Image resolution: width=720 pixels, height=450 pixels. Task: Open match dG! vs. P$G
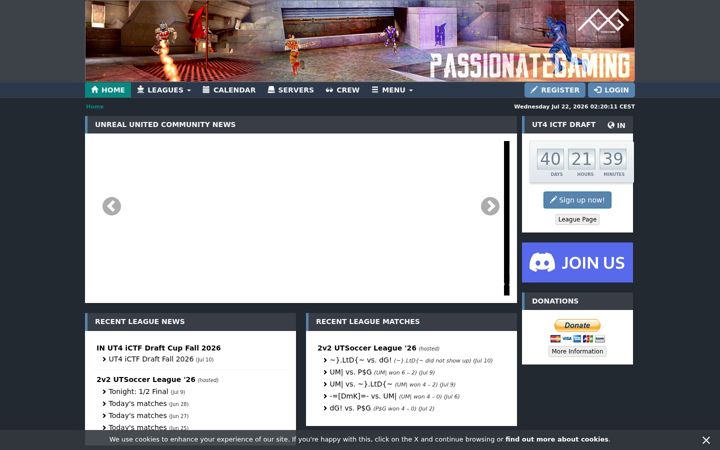click(x=350, y=408)
